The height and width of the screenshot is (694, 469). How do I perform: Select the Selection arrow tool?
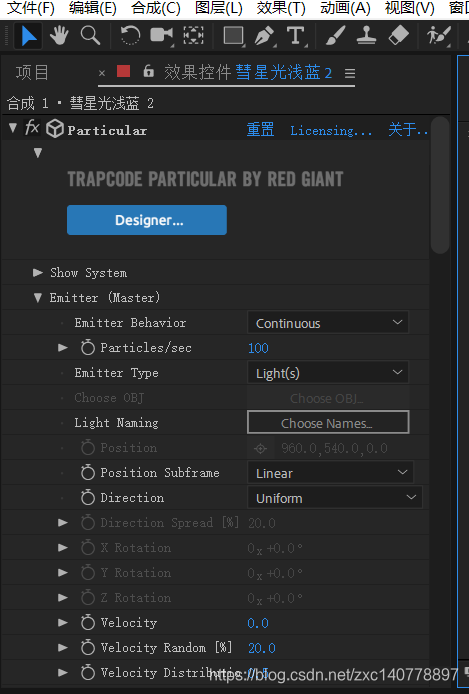[28, 36]
